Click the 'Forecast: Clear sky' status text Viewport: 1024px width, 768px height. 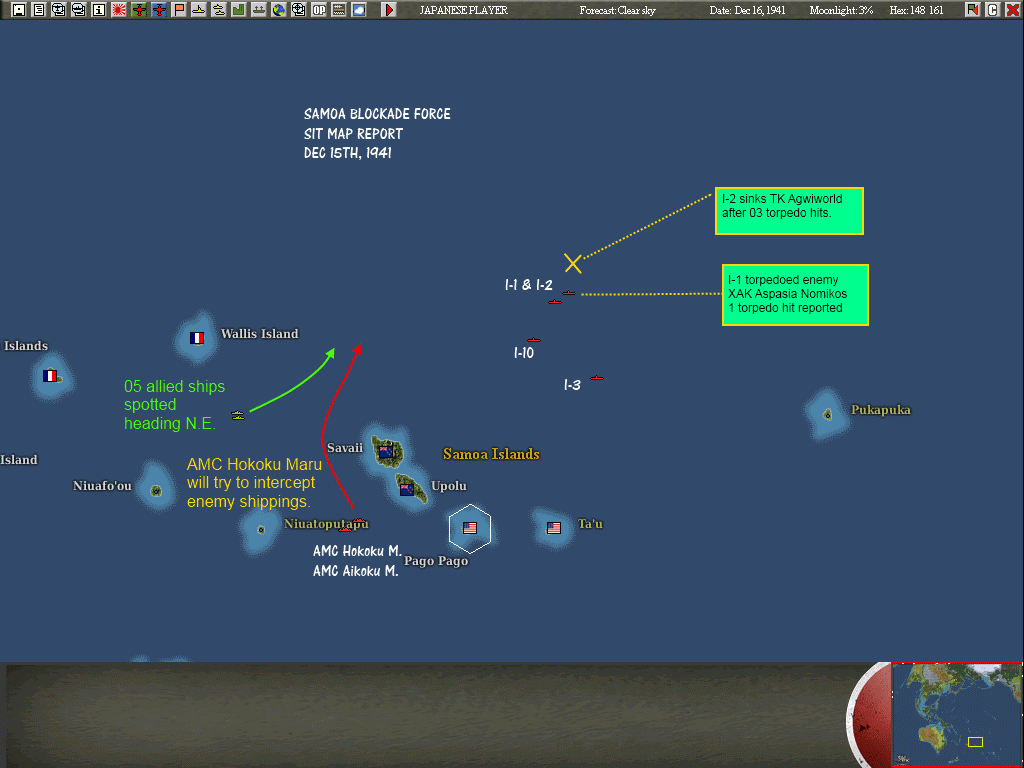pyautogui.click(x=617, y=10)
